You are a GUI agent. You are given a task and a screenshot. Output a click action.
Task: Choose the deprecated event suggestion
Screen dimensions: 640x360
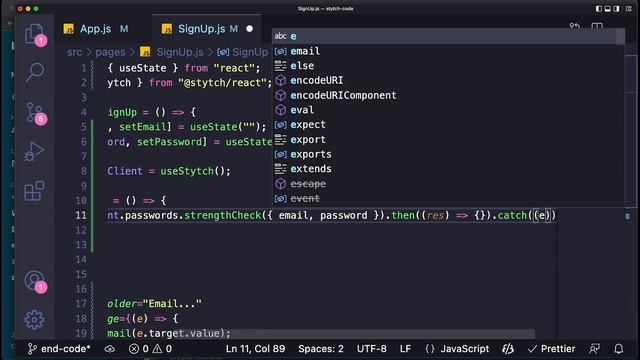point(448,198)
